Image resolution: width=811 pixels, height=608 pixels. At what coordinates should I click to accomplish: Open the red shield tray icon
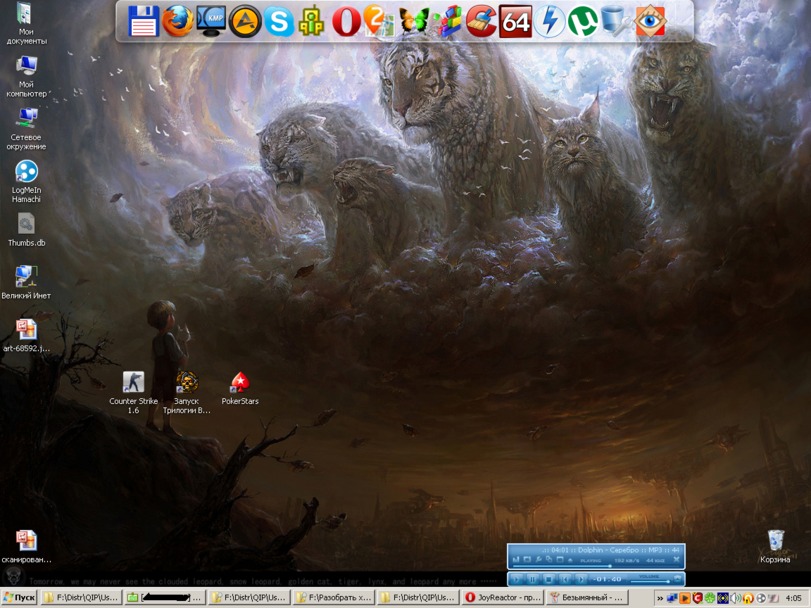pos(697,598)
